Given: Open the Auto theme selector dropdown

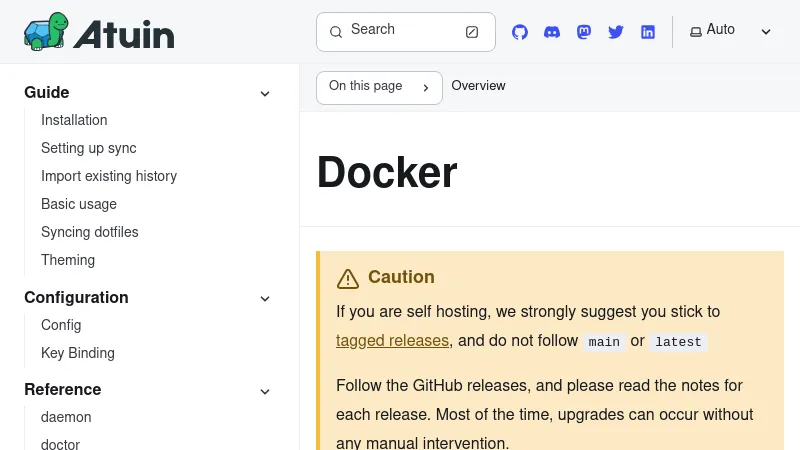Looking at the screenshot, I should click(x=731, y=32).
